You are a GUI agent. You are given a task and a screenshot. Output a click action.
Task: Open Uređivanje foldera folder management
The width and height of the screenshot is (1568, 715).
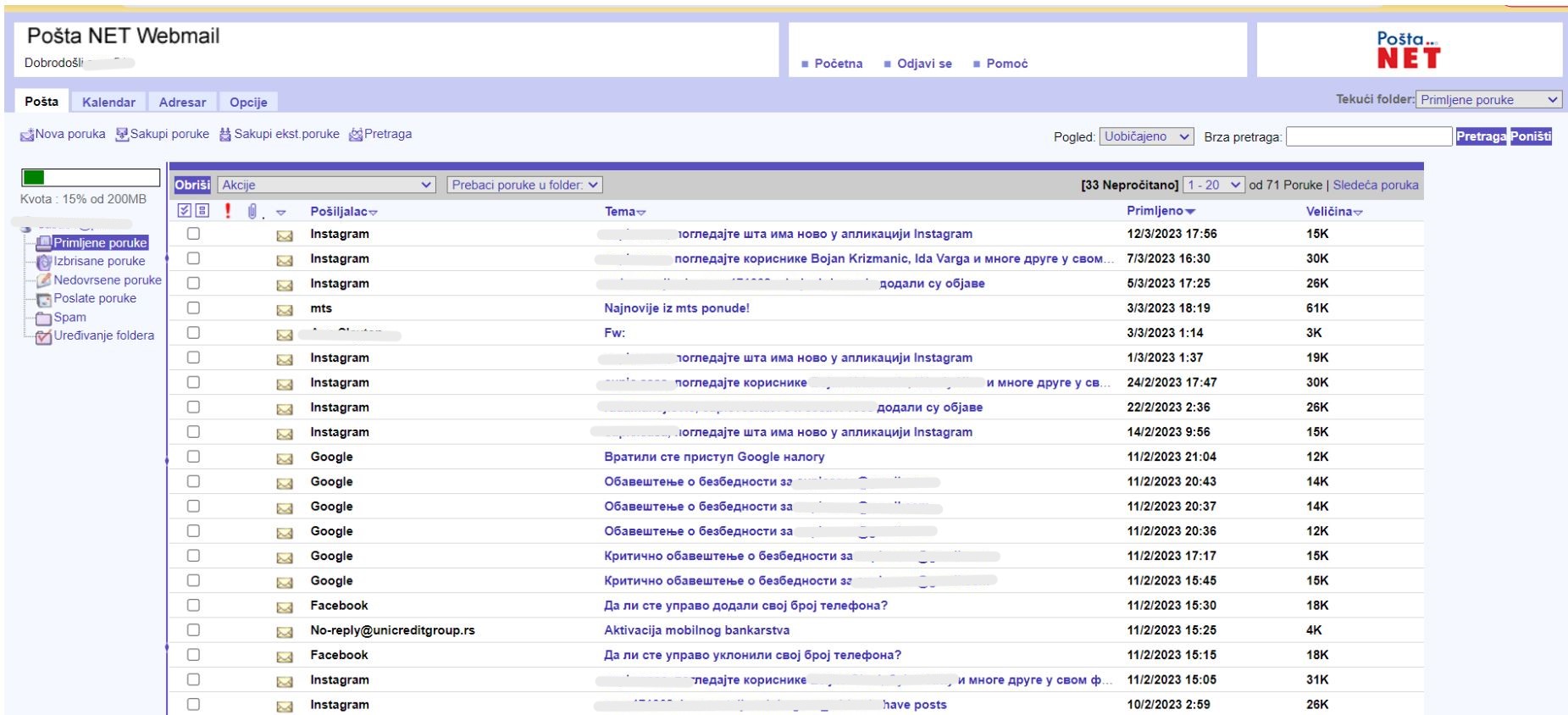95,336
